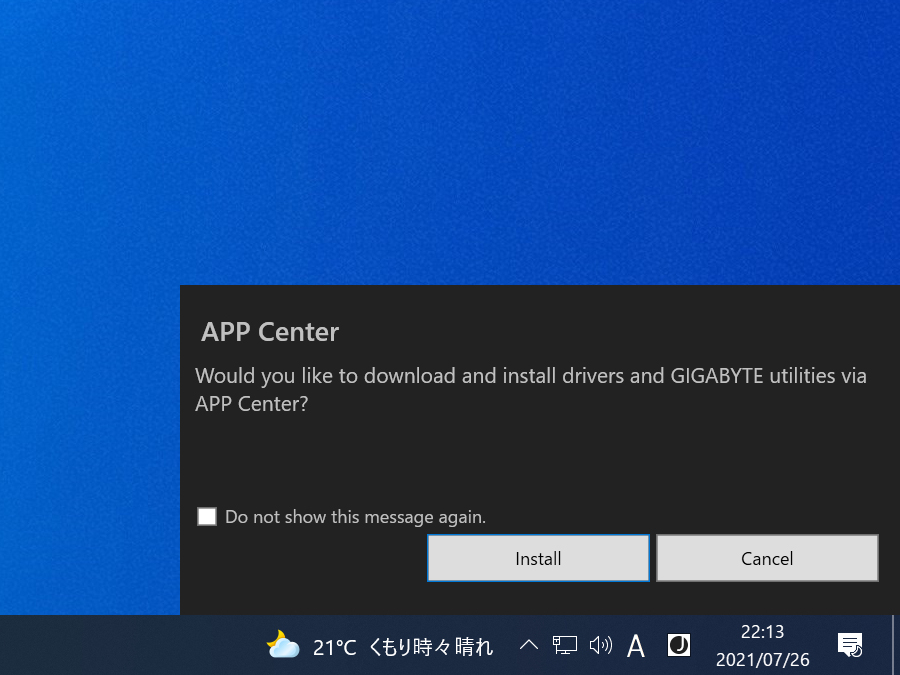Viewport: 900px width, 675px height.
Task: Check 'Do not show this message again'
Action: tap(207, 516)
